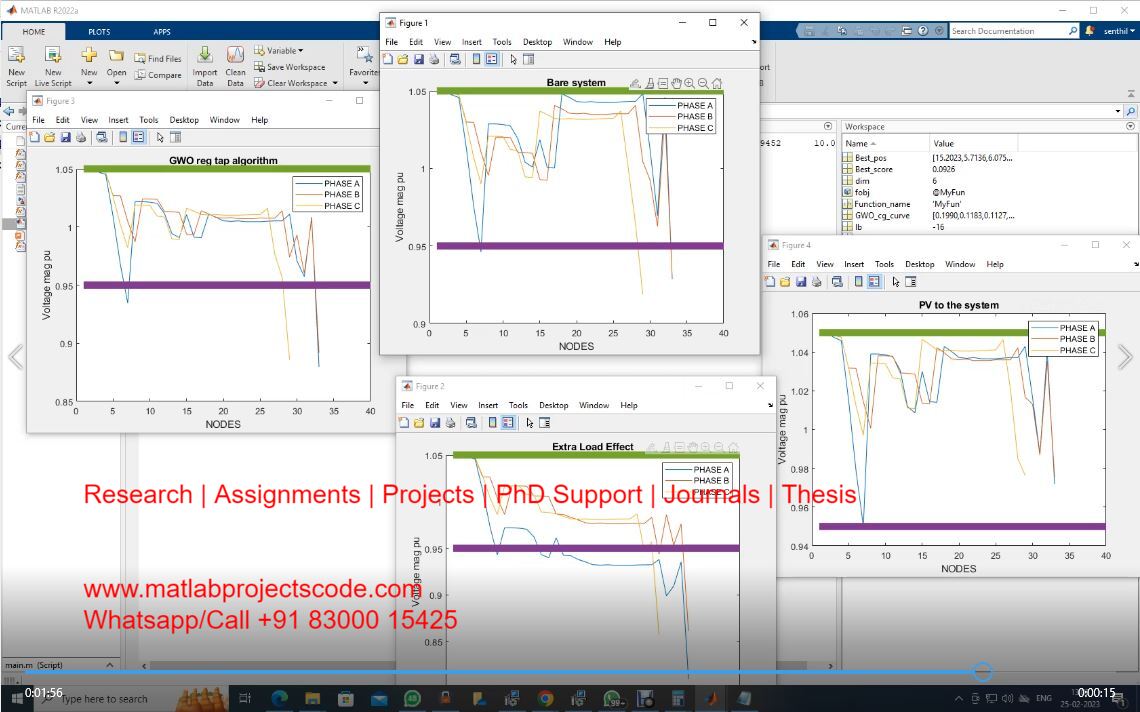Click the New Live Script icon
This screenshot has height=712, width=1140.
(x=53, y=65)
